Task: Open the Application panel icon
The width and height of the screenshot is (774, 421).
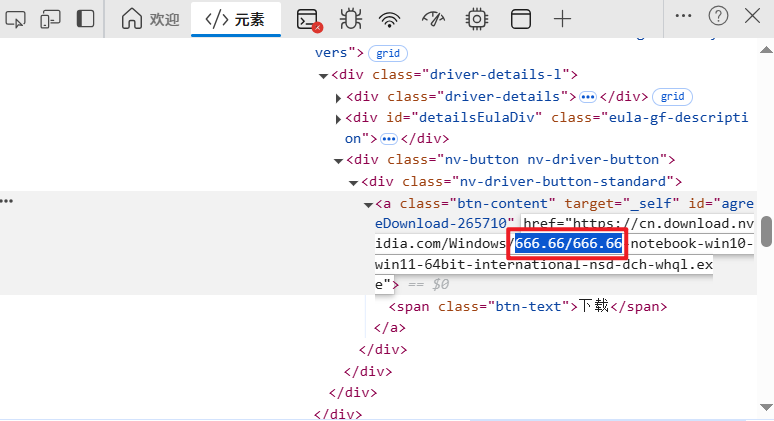Action: coord(520,18)
